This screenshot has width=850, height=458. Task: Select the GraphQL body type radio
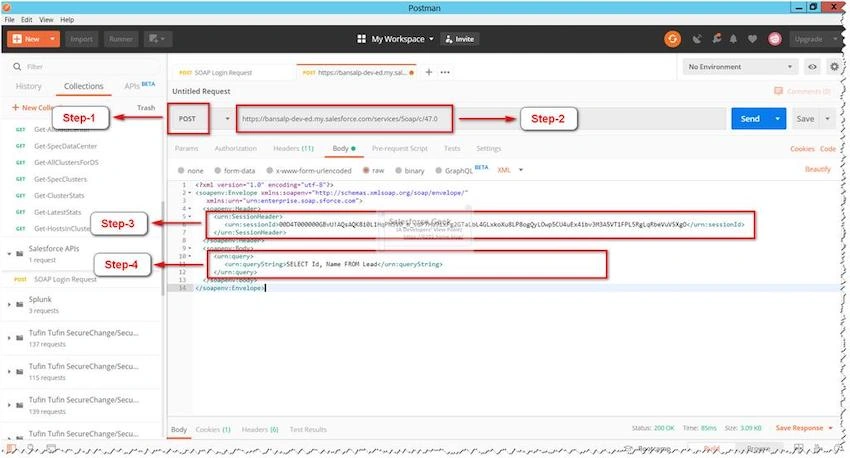tap(439, 170)
